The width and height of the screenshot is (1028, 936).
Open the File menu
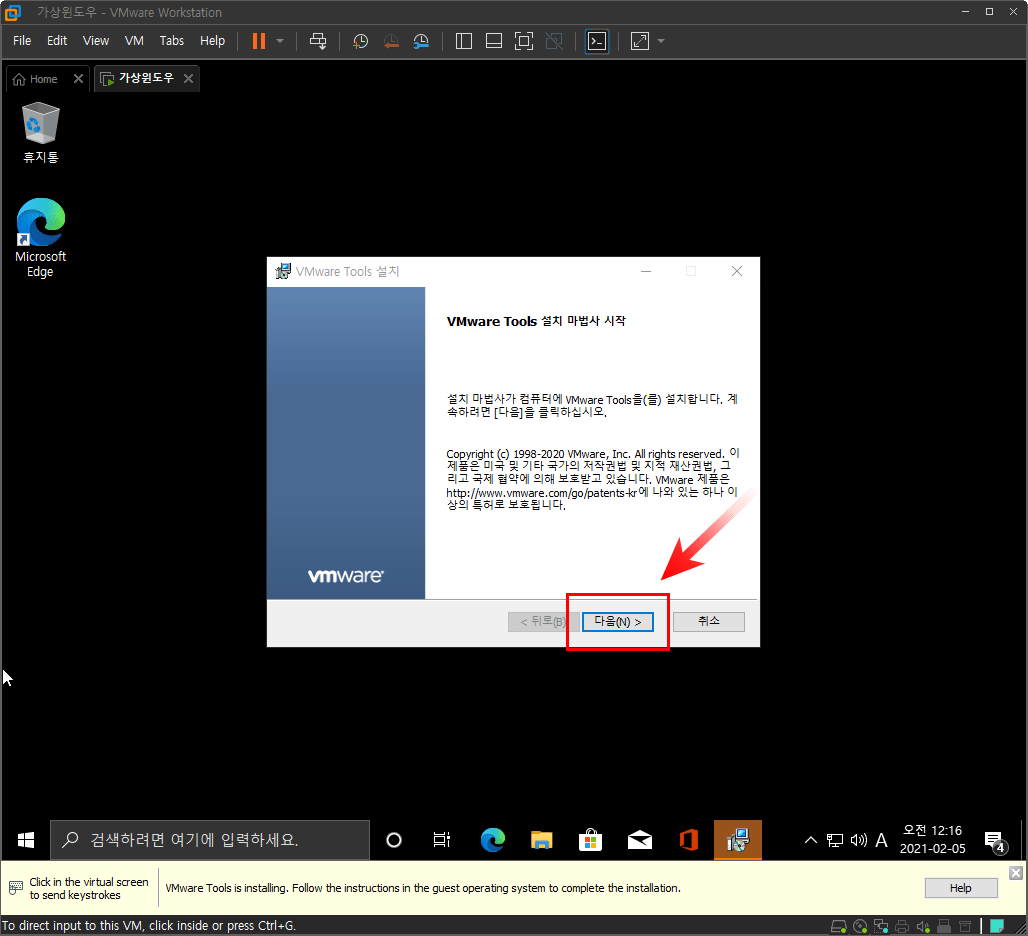click(22, 41)
